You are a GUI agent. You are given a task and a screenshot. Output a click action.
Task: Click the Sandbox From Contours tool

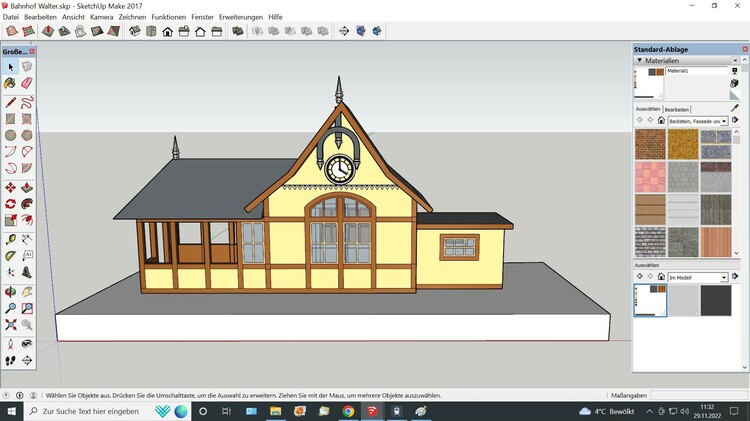12,31
